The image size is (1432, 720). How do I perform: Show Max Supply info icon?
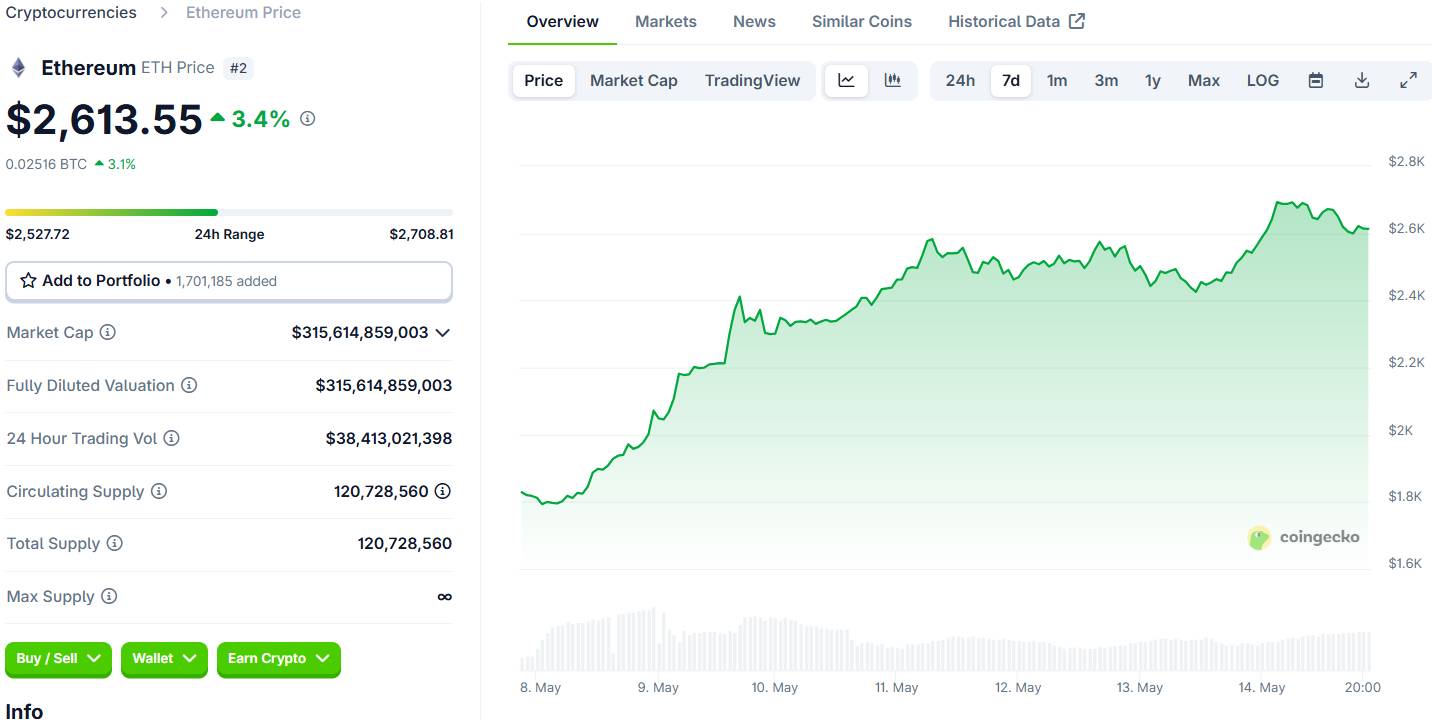click(x=109, y=596)
